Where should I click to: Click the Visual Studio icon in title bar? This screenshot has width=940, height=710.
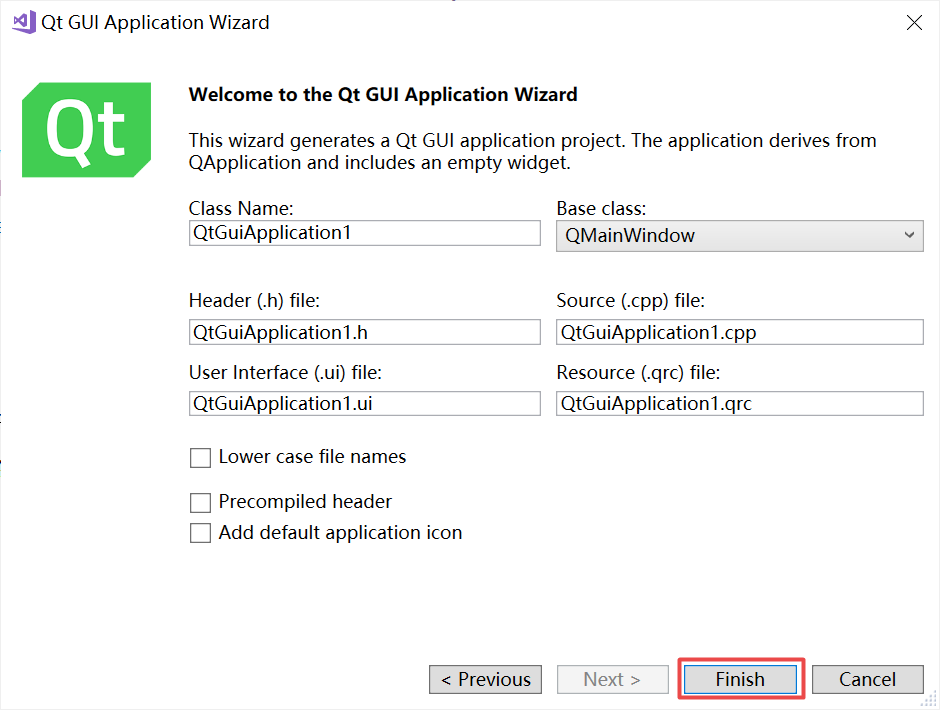click(x=24, y=22)
